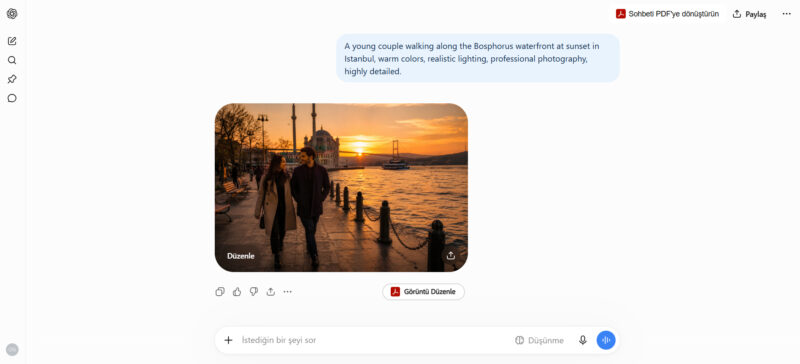Open chat search with magnifier icon
This screenshot has height=364, width=800.
pos(12,60)
